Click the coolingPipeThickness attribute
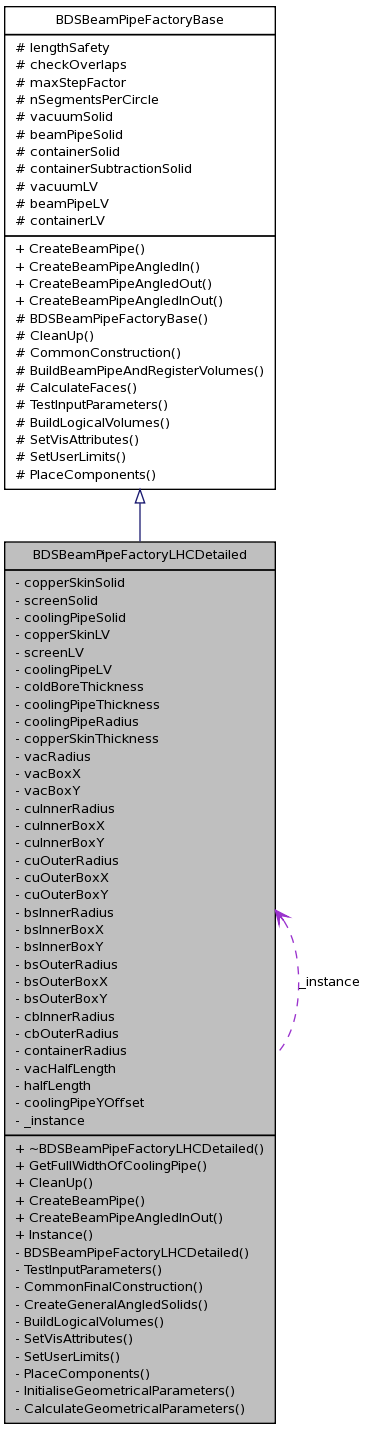This screenshot has width=365, height=1429. click(x=88, y=704)
